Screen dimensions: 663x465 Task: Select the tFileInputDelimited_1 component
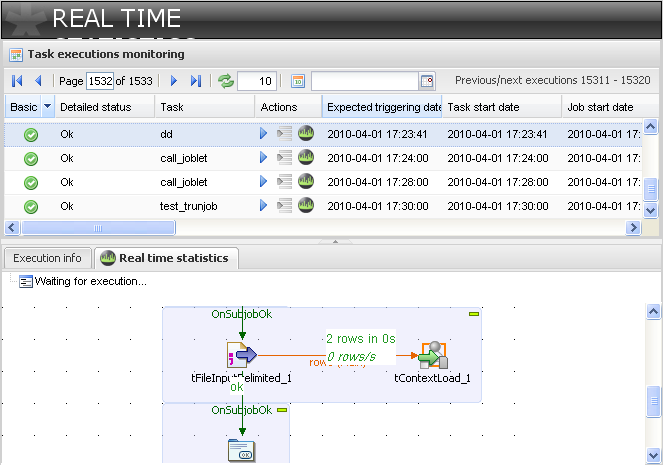coord(241,355)
